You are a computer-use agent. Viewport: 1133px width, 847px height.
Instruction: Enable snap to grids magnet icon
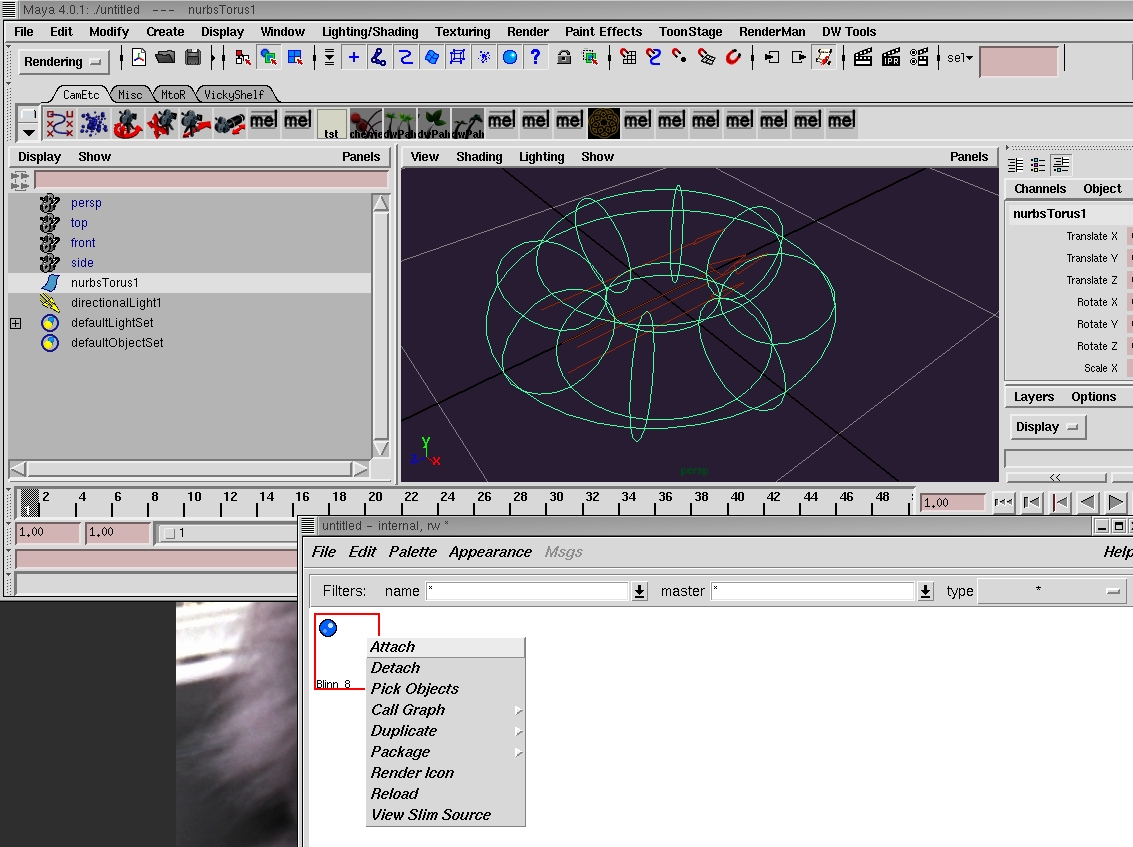[x=628, y=58]
